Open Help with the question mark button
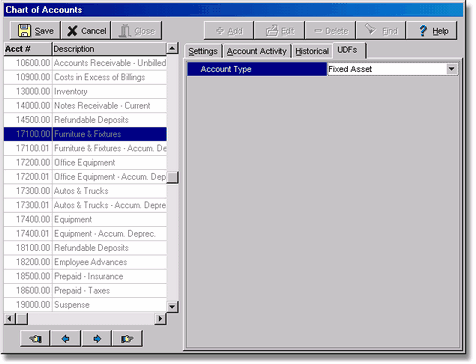Image resolution: width=476 pixels, height=364 pixels. 432,31
